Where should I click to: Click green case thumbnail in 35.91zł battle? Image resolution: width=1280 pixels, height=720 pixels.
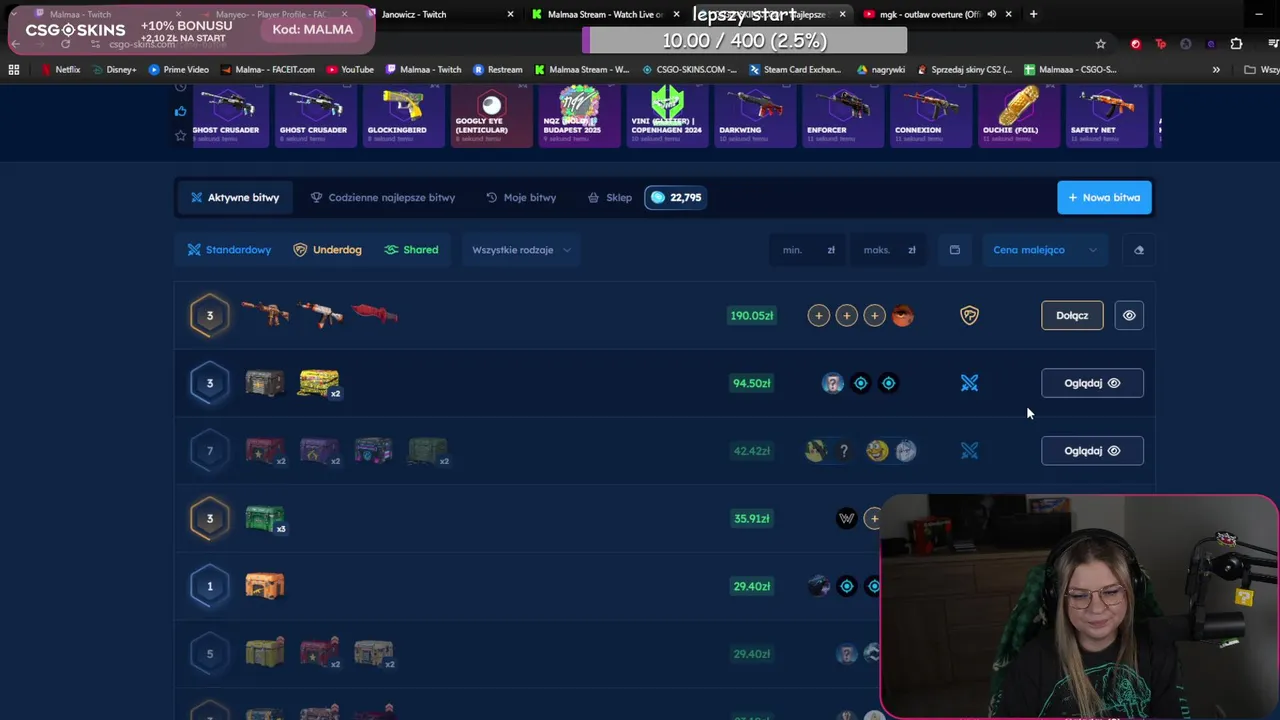pyautogui.click(x=265, y=519)
